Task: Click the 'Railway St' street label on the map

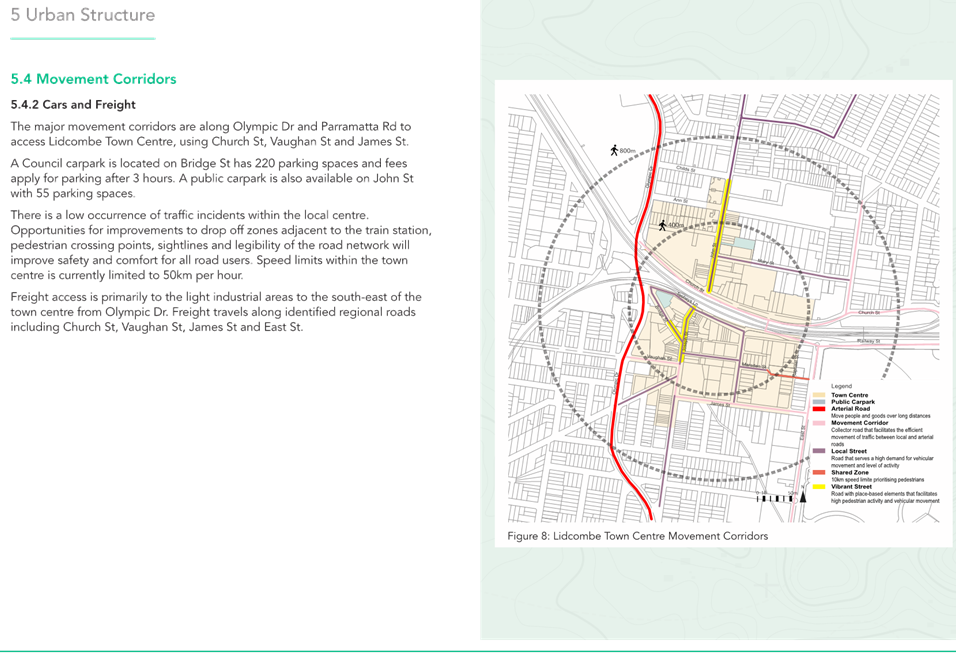Action: [869, 341]
